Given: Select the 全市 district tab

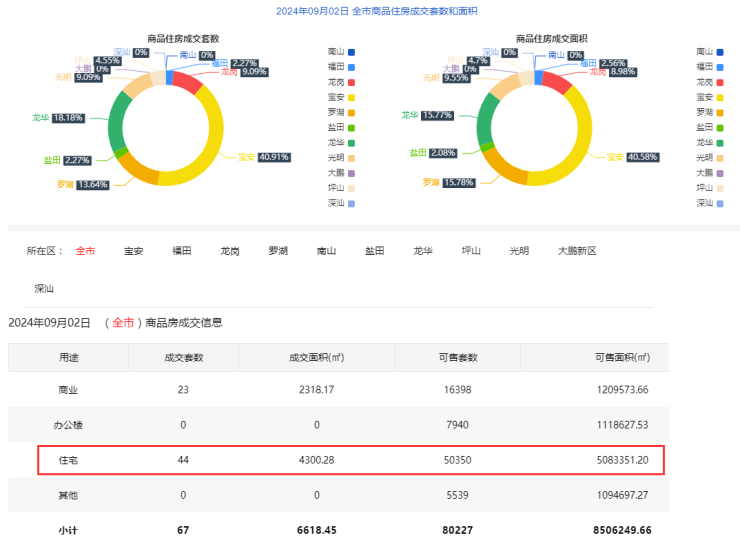Looking at the screenshot, I should [86, 251].
